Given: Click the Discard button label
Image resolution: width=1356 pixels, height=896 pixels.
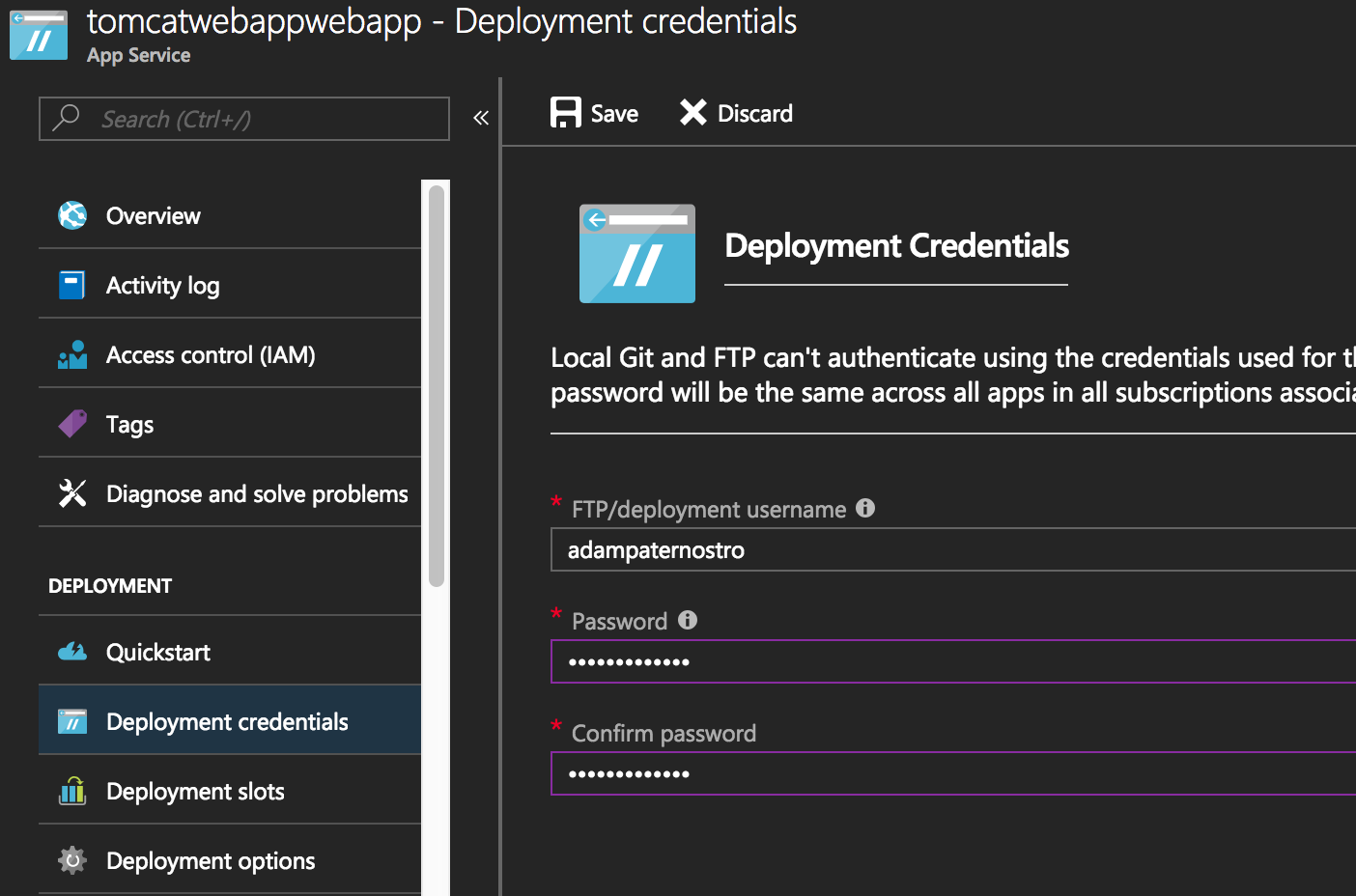Looking at the screenshot, I should click(x=754, y=114).
